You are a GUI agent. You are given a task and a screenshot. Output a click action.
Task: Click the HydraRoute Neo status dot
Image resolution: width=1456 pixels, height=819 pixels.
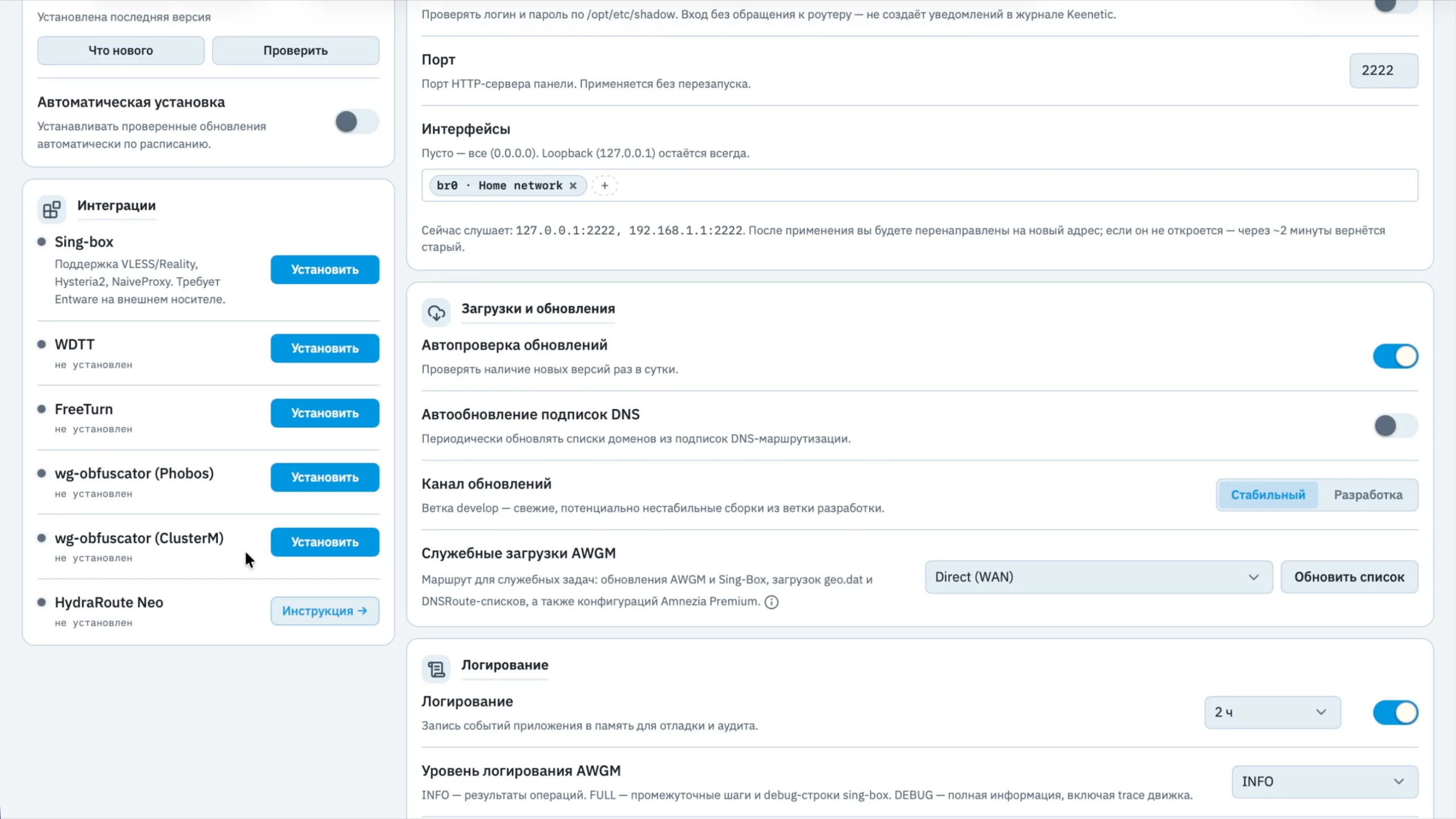pos(42,602)
